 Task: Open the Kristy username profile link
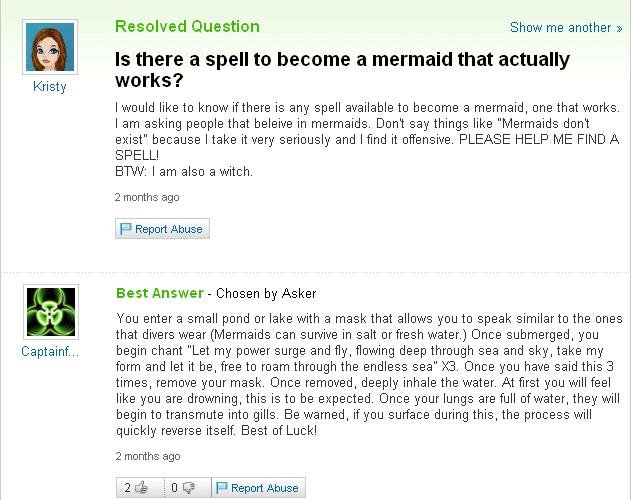pos(49,87)
